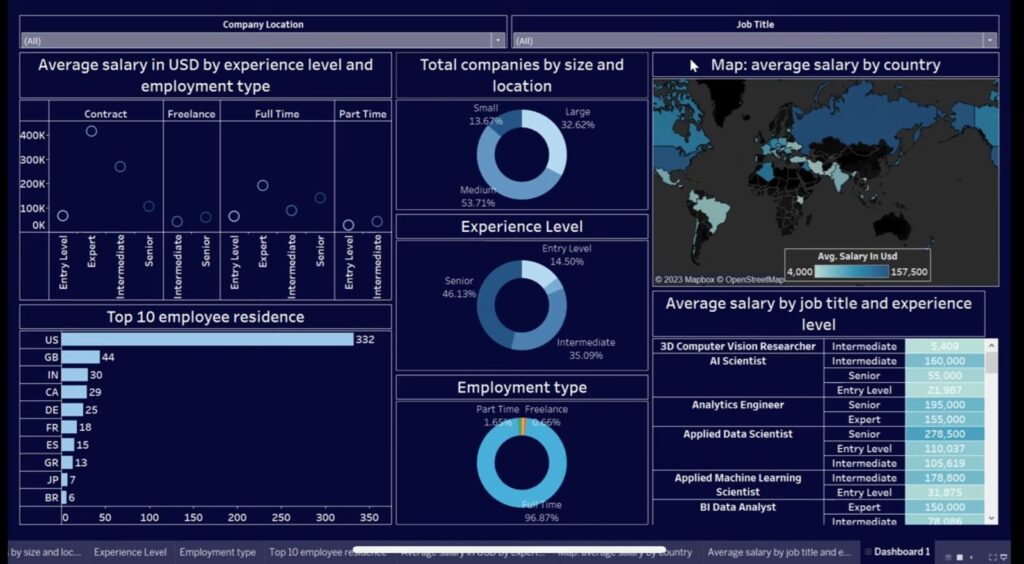Click Full Time Expert salary circle marker
1024x564 pixels.
tap(262, 185)
